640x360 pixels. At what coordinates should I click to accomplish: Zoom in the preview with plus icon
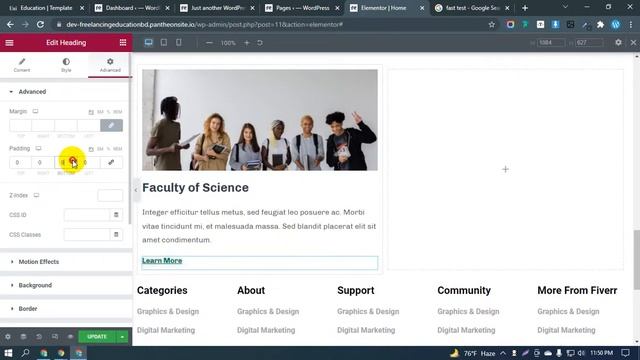coord(247,43)
